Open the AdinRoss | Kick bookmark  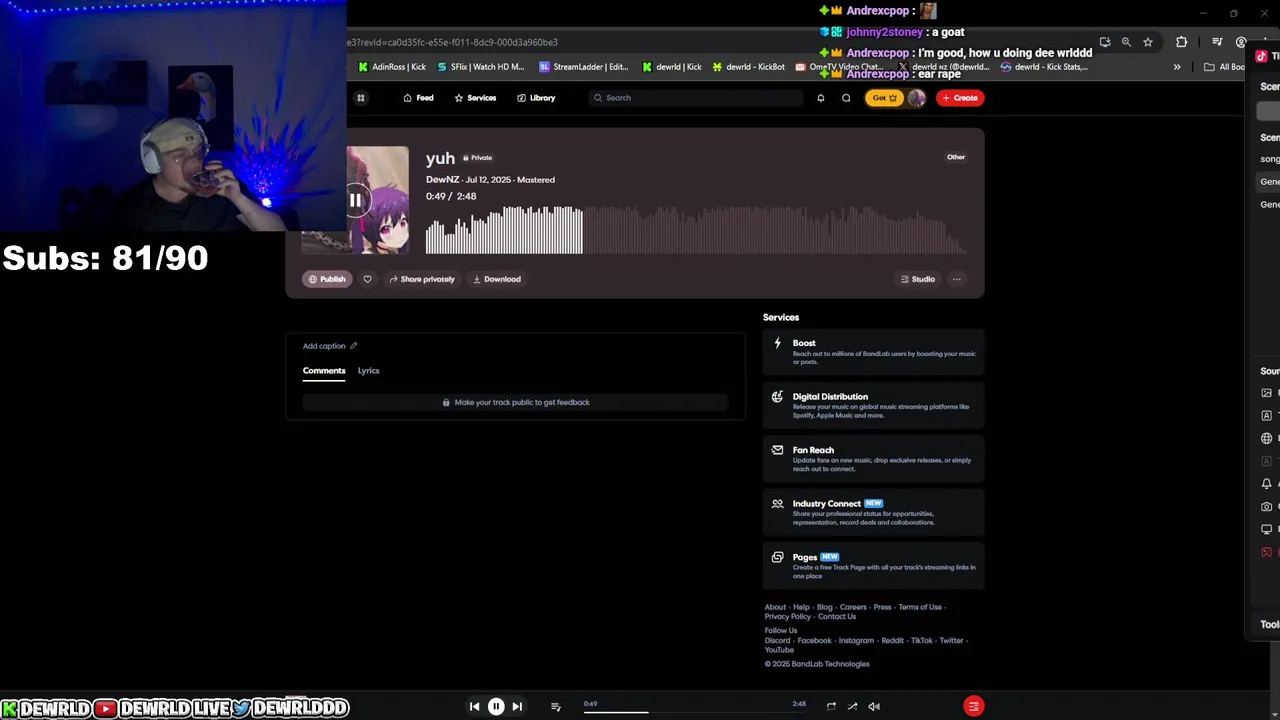tap(392, 67)
